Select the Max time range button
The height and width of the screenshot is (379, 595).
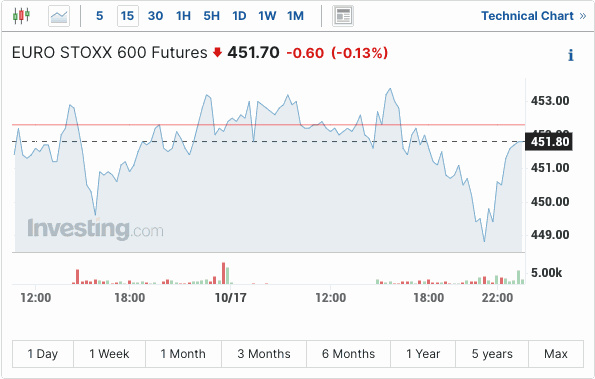pyautogui.click(x=556, y=354)
